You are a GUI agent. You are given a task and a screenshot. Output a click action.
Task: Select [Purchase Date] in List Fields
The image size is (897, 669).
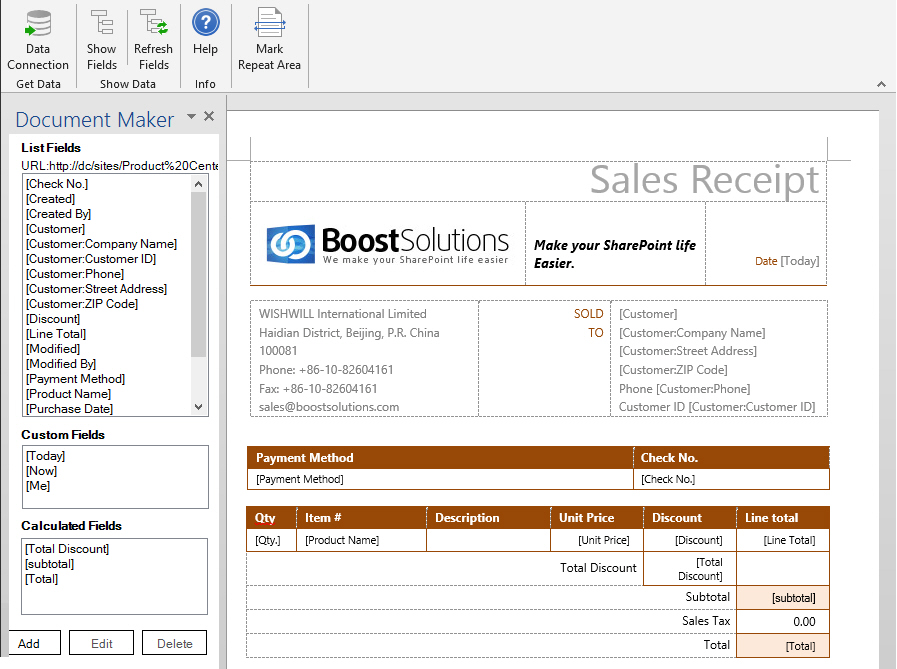click(x=69, y=409)
